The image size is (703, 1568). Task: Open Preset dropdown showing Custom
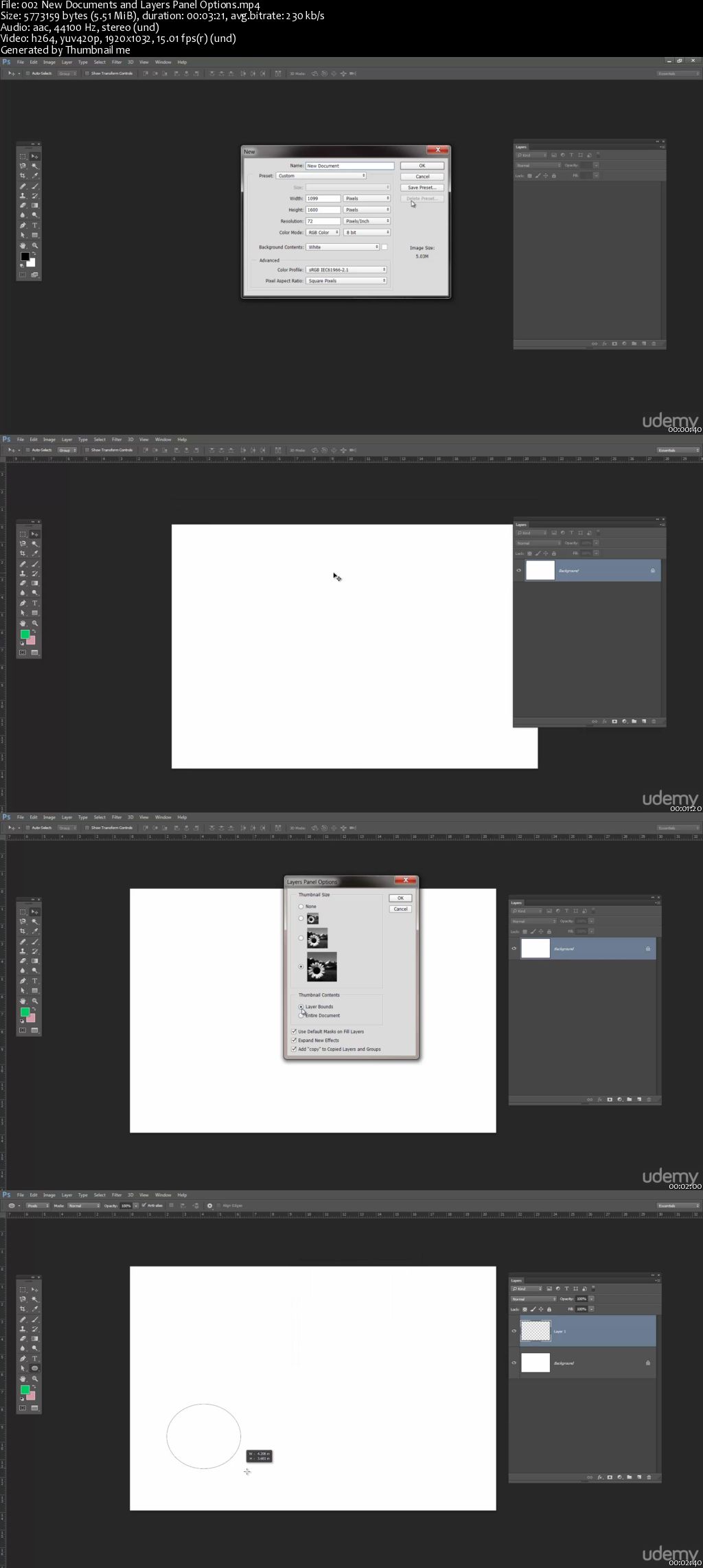click(x=321, y=176)
